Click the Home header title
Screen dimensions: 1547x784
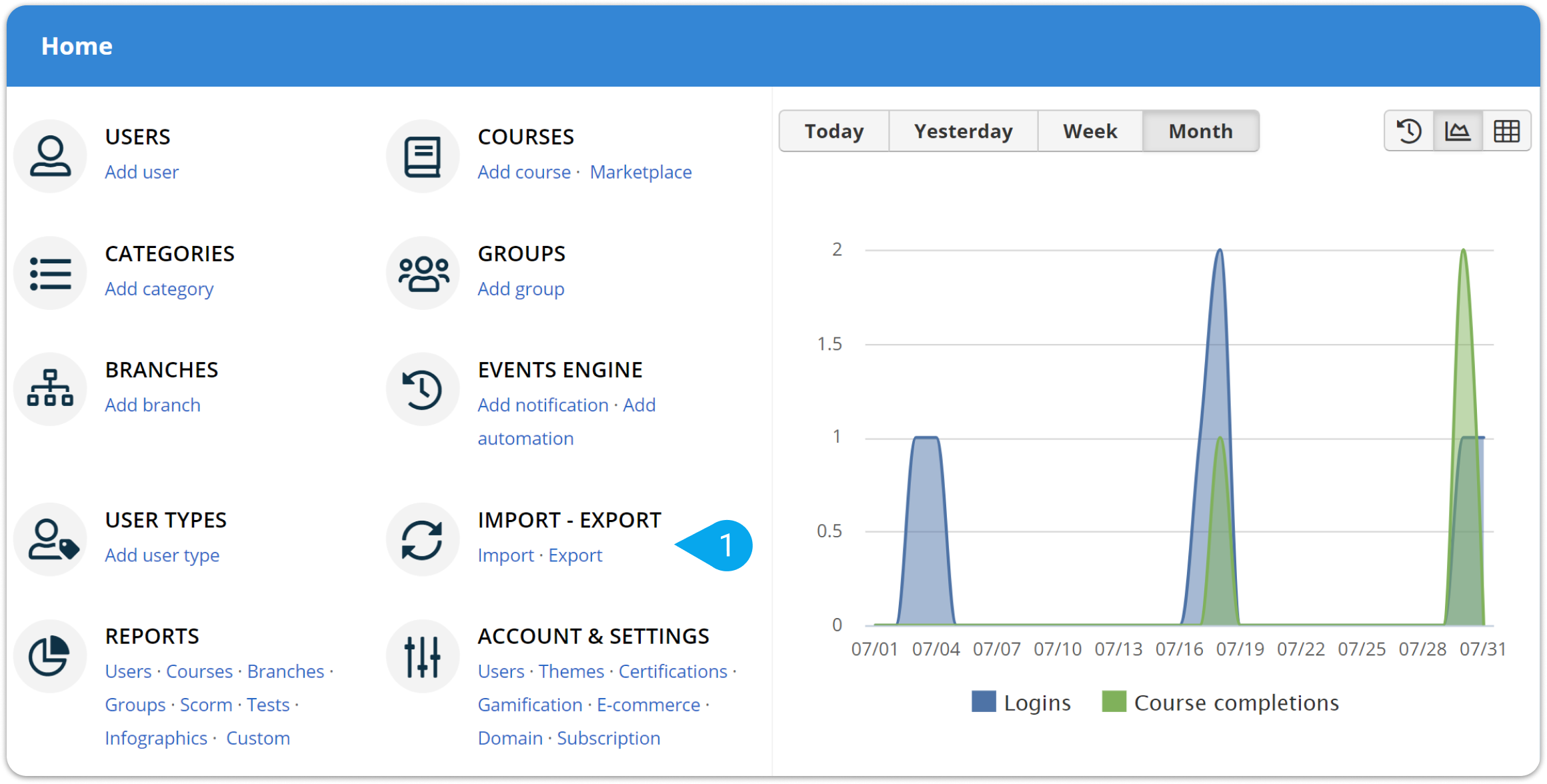77,46
